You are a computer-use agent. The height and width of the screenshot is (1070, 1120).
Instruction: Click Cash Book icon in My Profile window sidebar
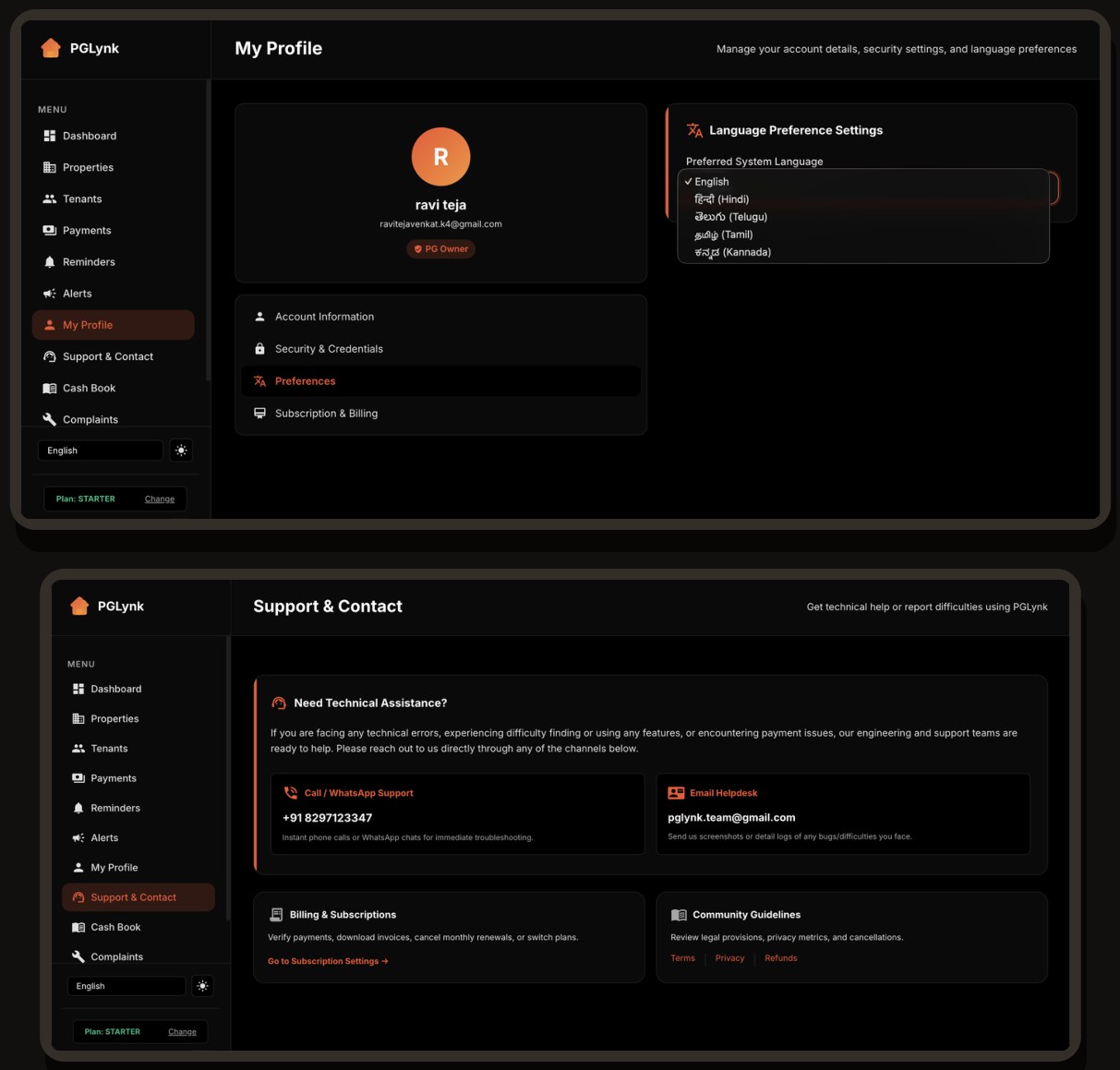50,388
